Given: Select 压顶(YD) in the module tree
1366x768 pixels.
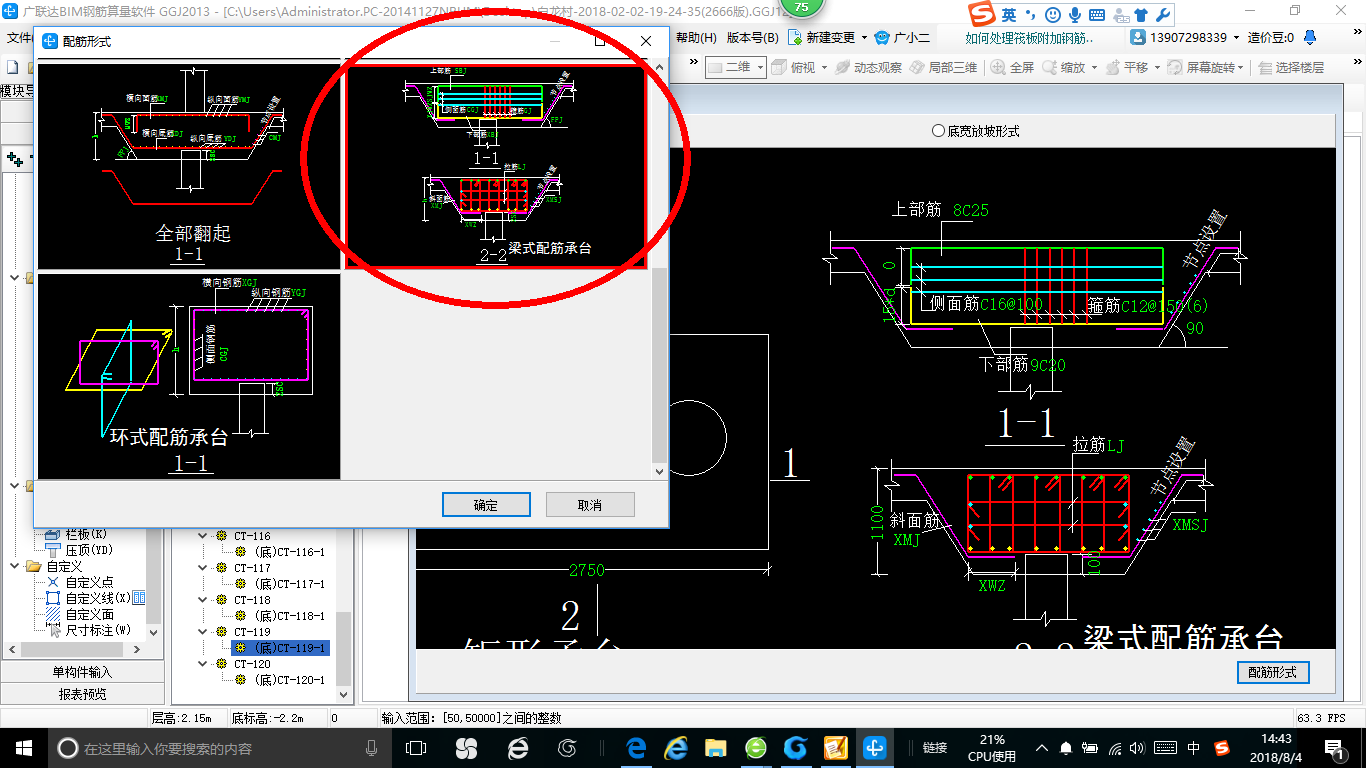Looking at the screenshot, I should [89, 550].
